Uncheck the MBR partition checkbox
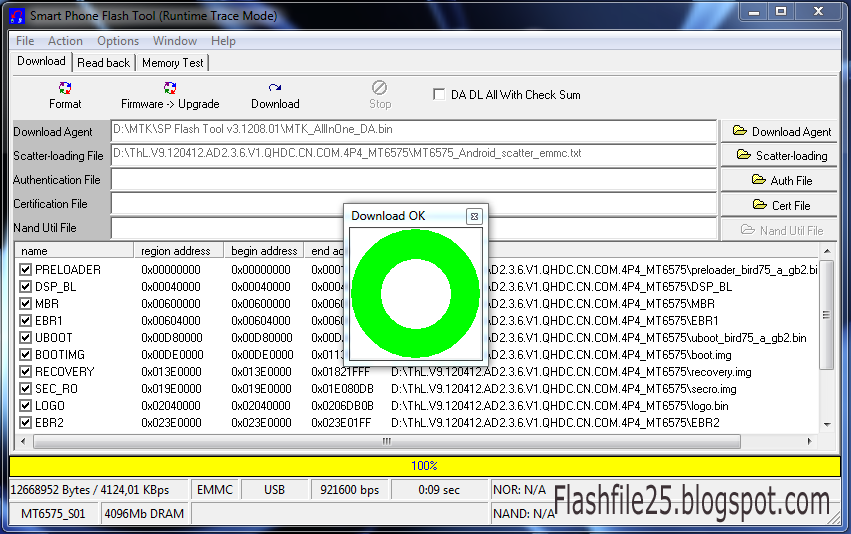This screenshot has width=851, height=534. tap(25, 304)
